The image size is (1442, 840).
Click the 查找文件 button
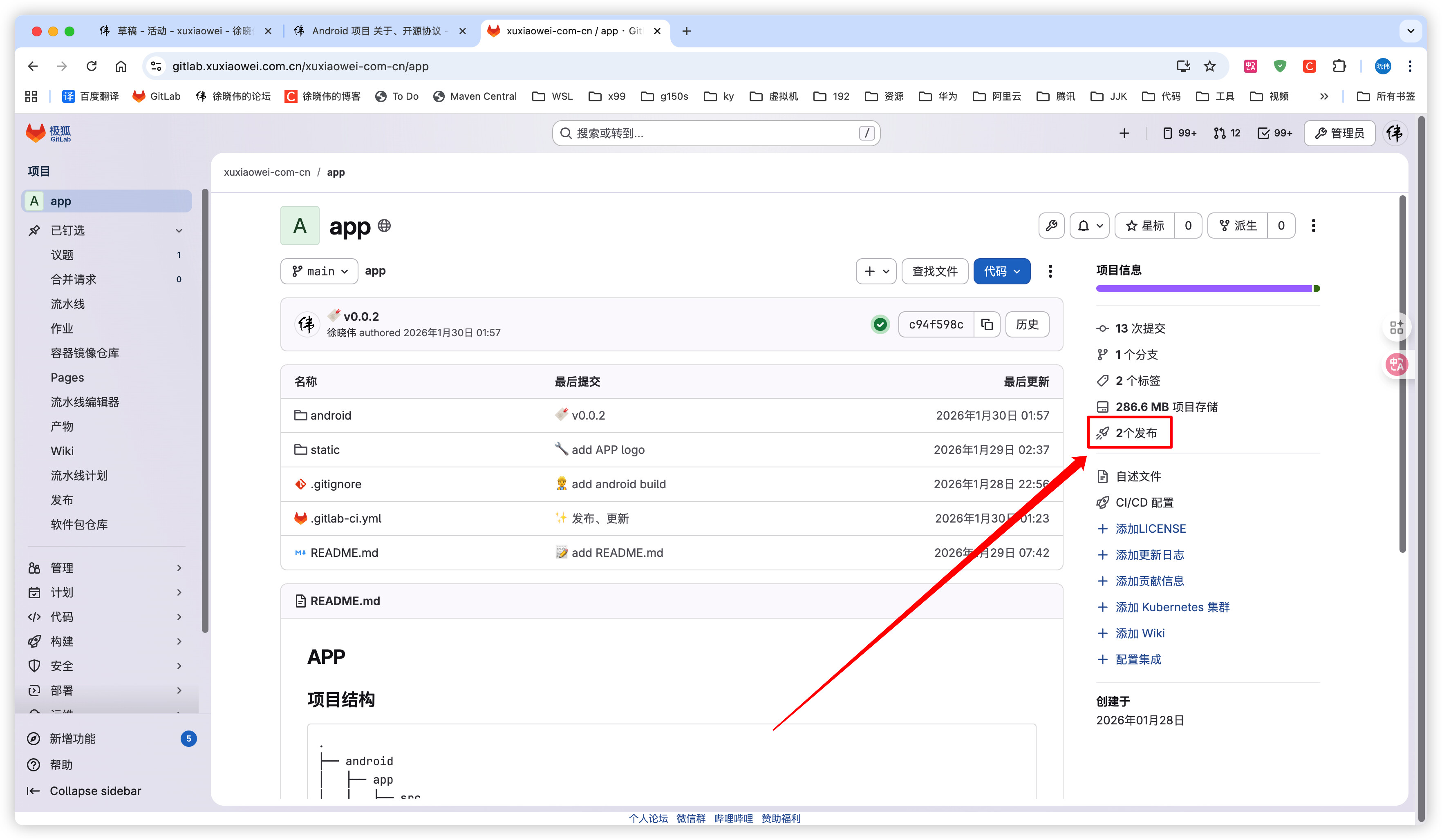tap(934, 271)
